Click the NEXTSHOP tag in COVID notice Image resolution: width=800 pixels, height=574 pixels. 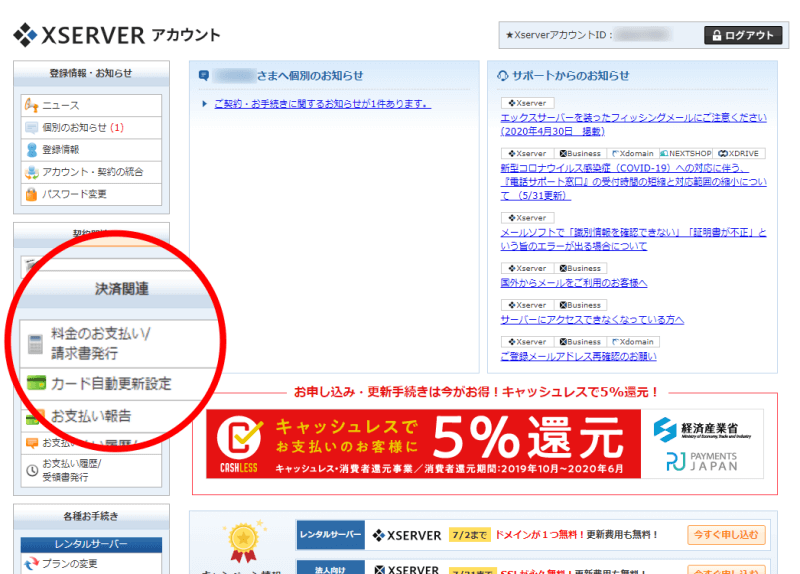(686, 154)
